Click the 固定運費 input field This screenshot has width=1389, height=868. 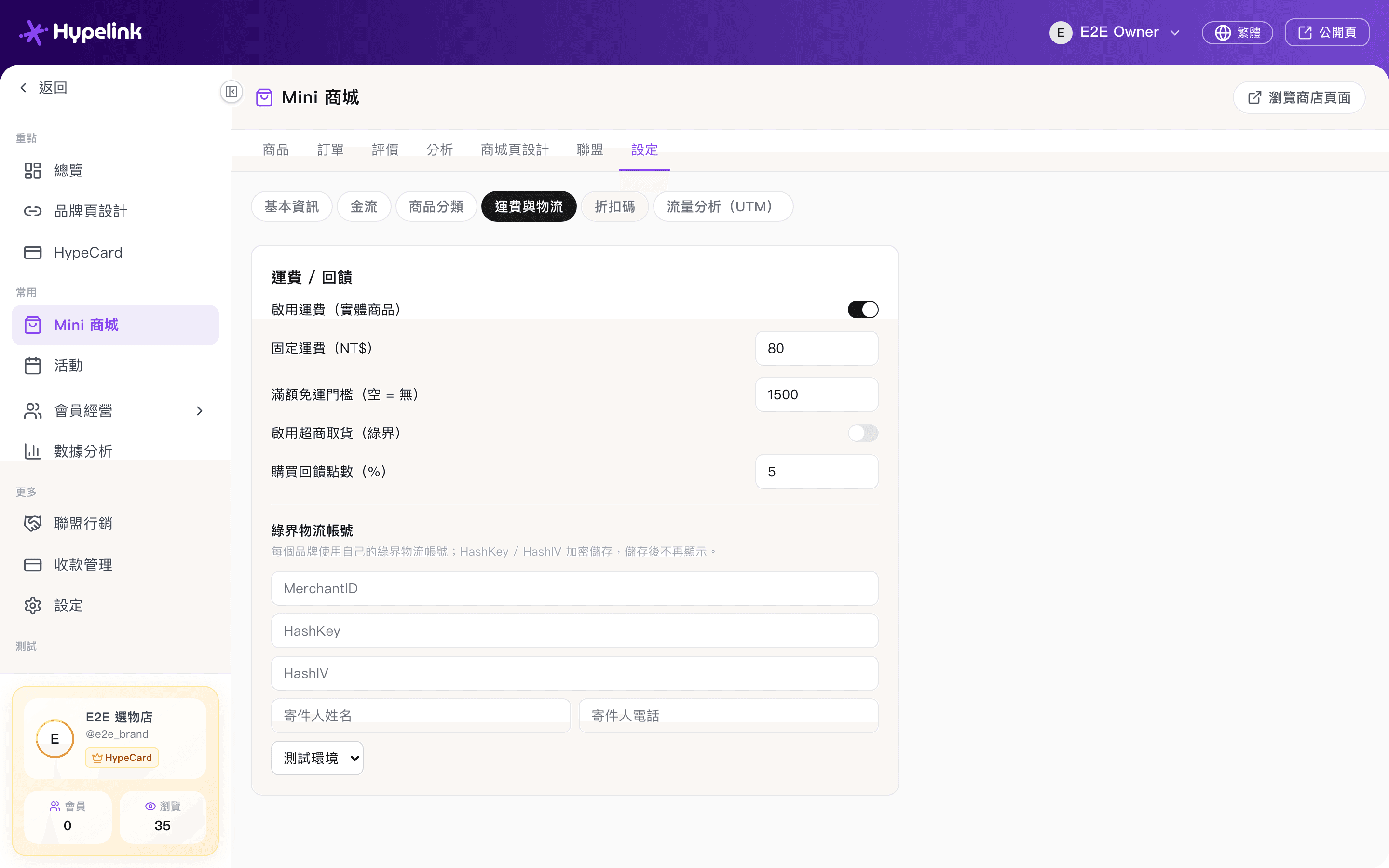(x=817, y=349)
